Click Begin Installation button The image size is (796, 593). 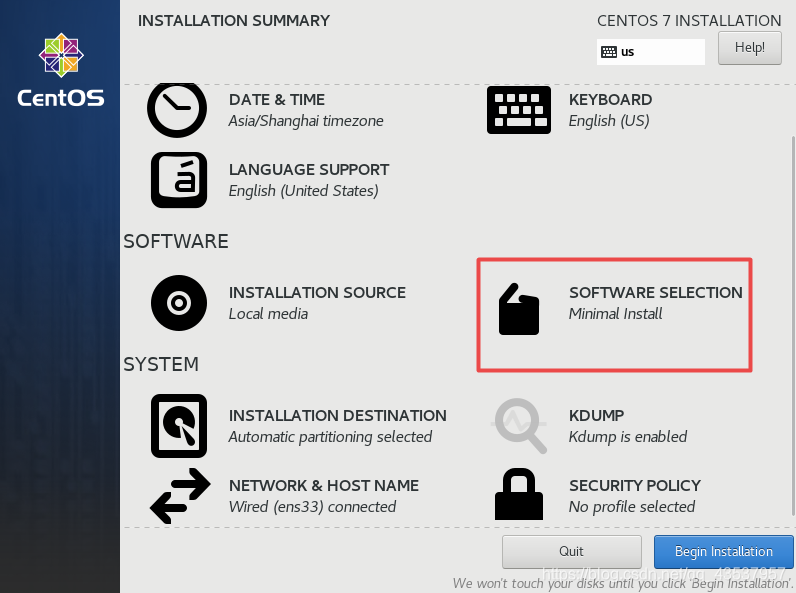pyautogui.click(x=723, y=551)
